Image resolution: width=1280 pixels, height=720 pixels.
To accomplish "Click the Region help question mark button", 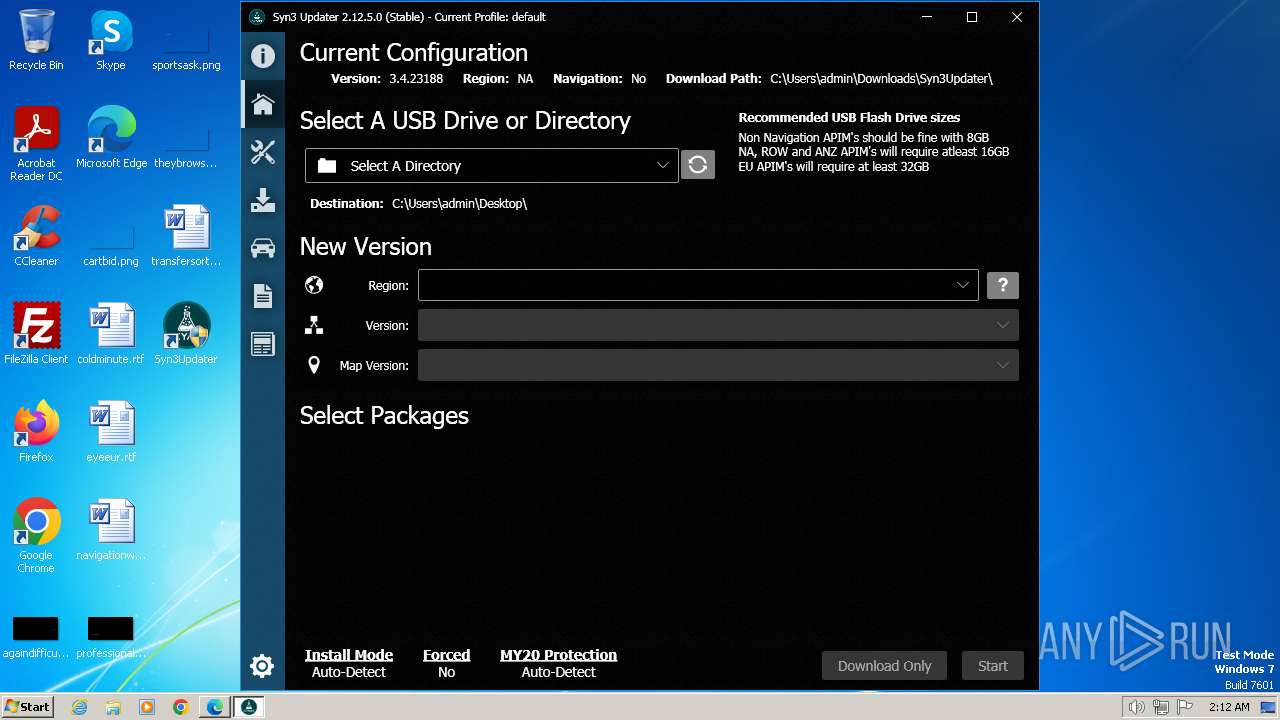I will click(x=1002, y=285).
